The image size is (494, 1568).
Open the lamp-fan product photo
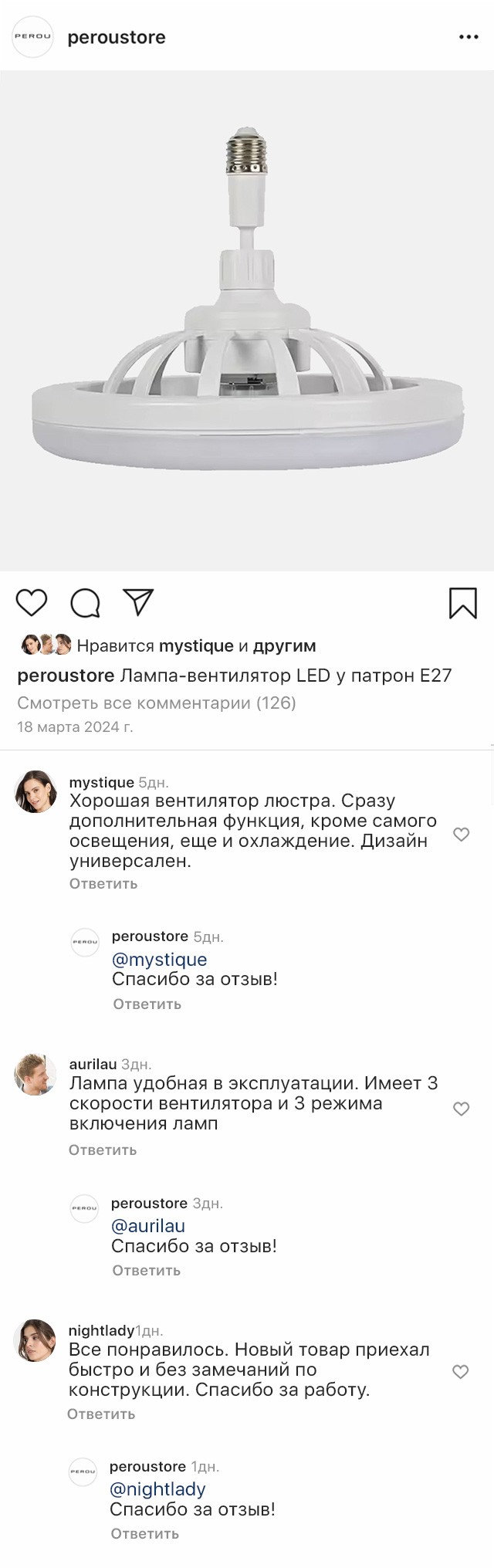tap(247, 320)
